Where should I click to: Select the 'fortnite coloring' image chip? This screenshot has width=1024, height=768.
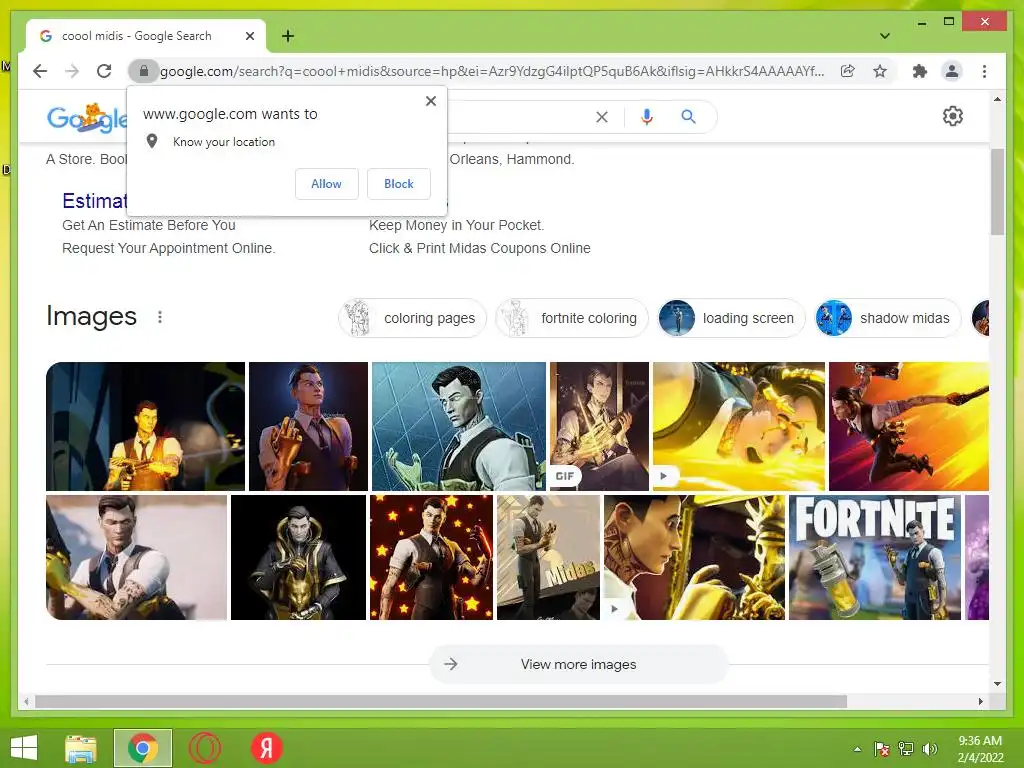click(572, 318)
